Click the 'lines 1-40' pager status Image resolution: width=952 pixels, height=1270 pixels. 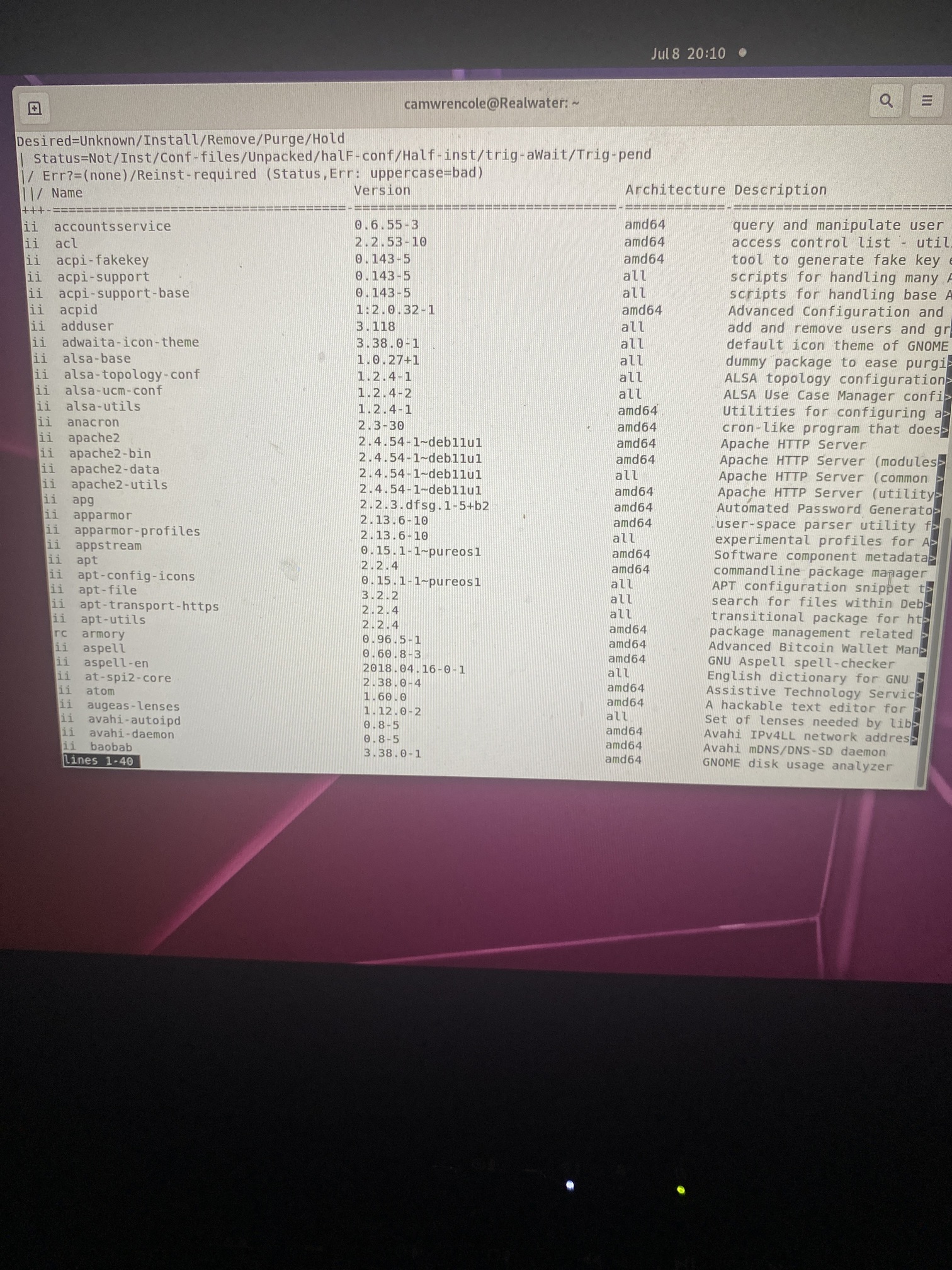101,760
